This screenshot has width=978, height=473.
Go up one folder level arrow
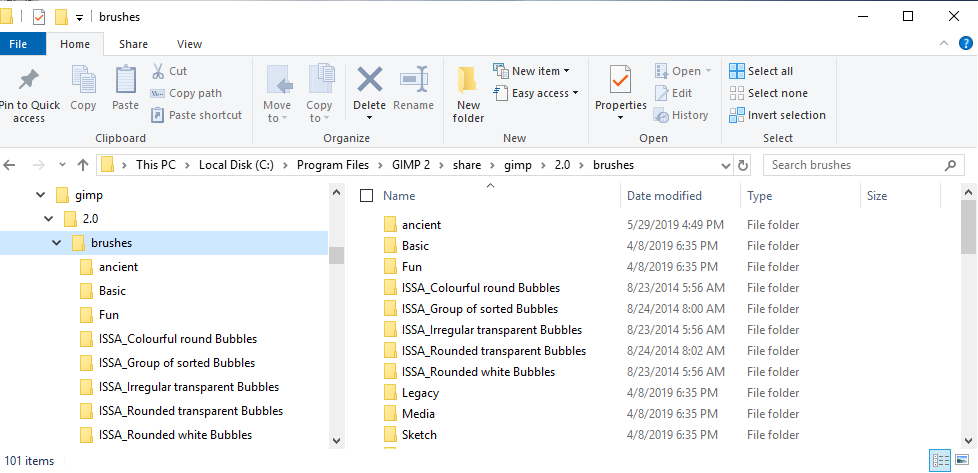(82, 165)
